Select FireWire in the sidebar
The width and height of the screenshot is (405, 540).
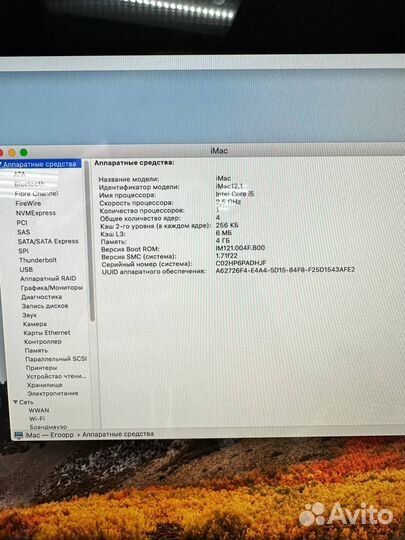[x=28, y=203]
